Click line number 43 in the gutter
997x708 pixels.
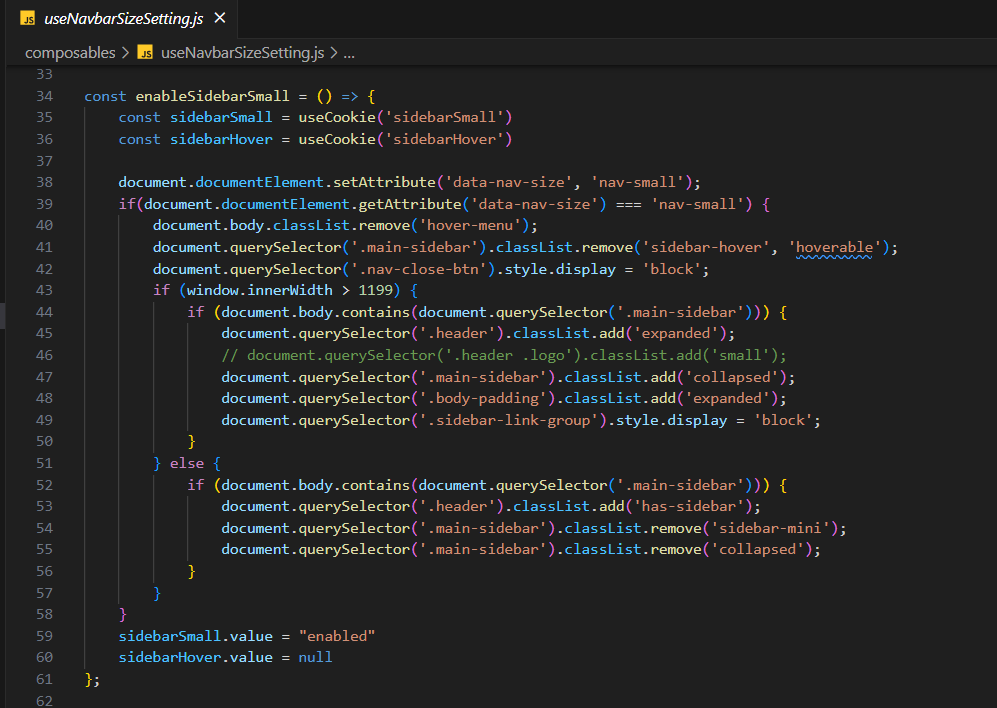pos(43,290)
